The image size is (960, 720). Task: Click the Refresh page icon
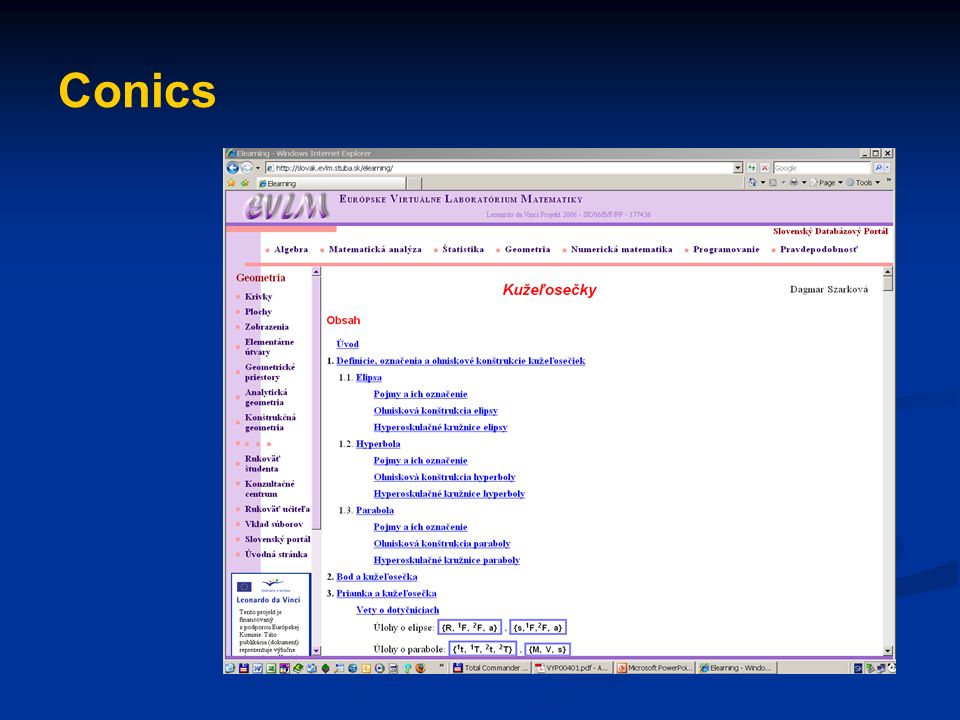pyautogui.click(x=751, y=168)
